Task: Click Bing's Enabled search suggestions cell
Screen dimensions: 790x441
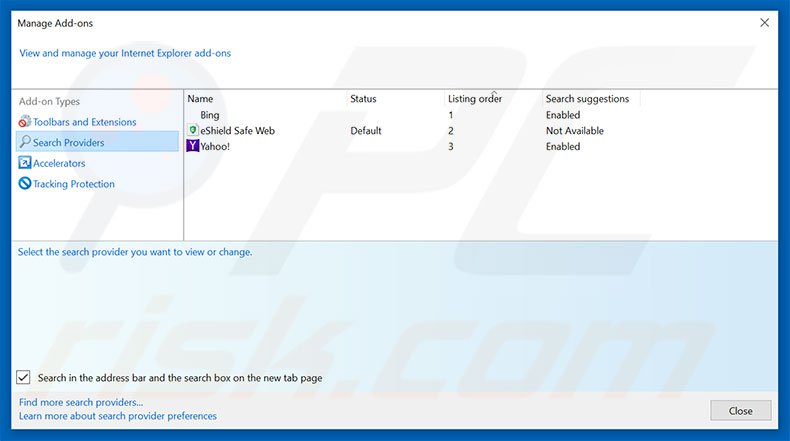Action: pyautogui.click(x=563, y=115)
